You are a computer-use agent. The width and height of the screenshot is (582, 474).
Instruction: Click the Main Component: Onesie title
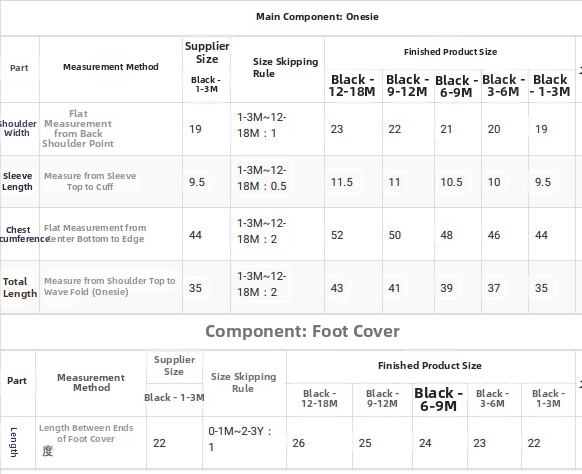coord(317,17)
